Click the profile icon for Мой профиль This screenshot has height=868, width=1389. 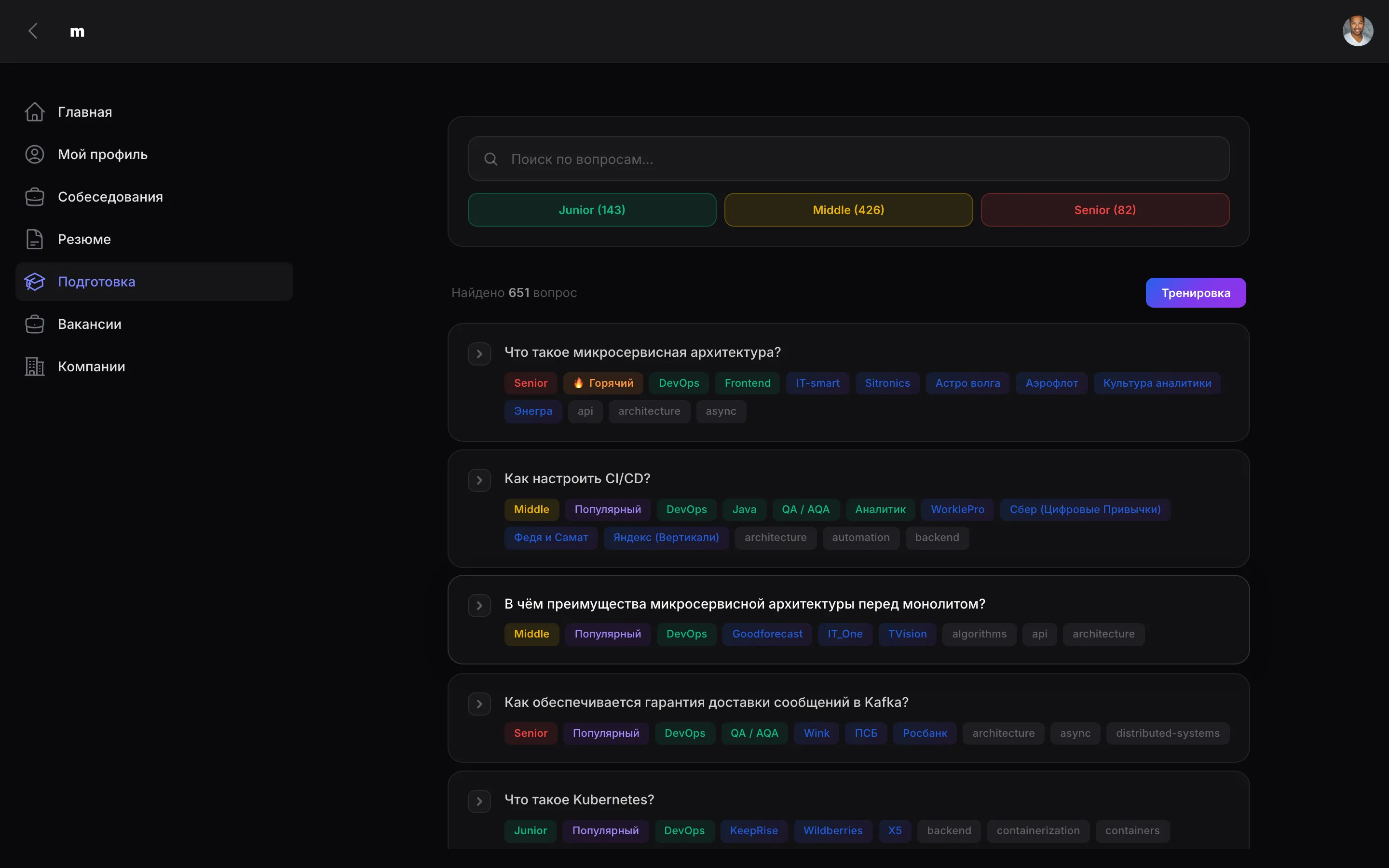click(x=34, y=154)
